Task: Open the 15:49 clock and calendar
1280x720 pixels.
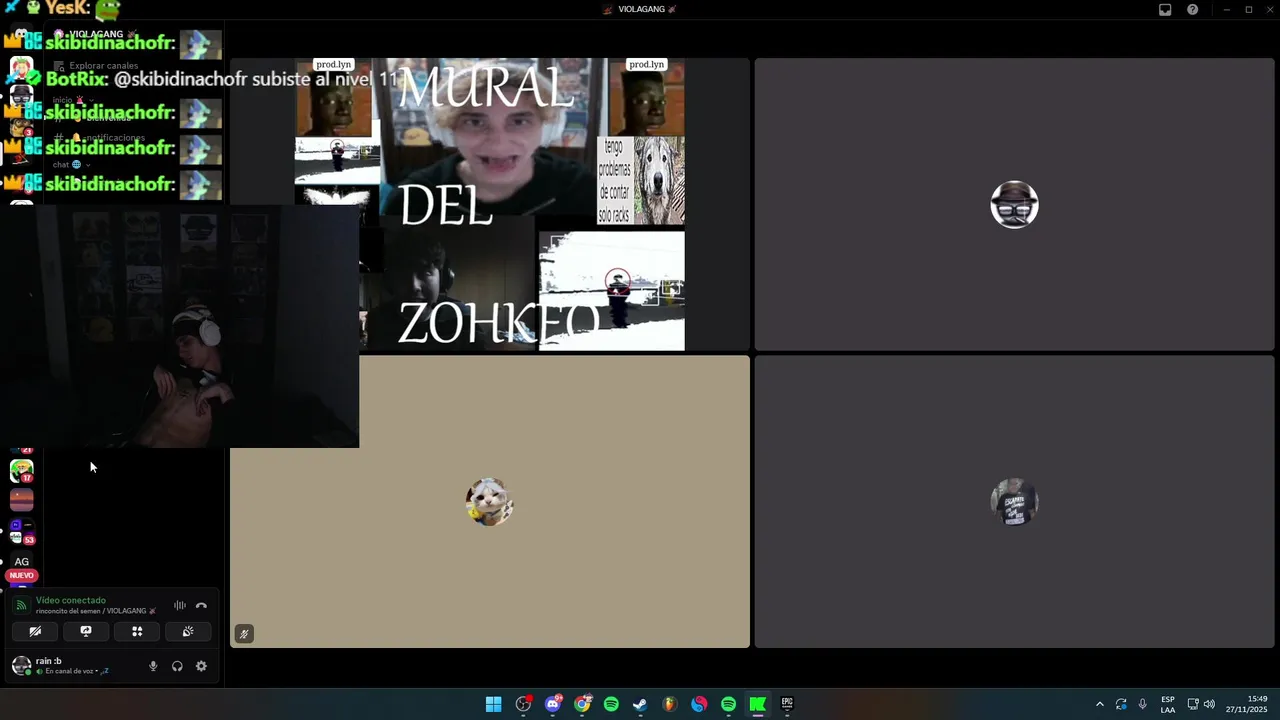Action: (1249, 704)
